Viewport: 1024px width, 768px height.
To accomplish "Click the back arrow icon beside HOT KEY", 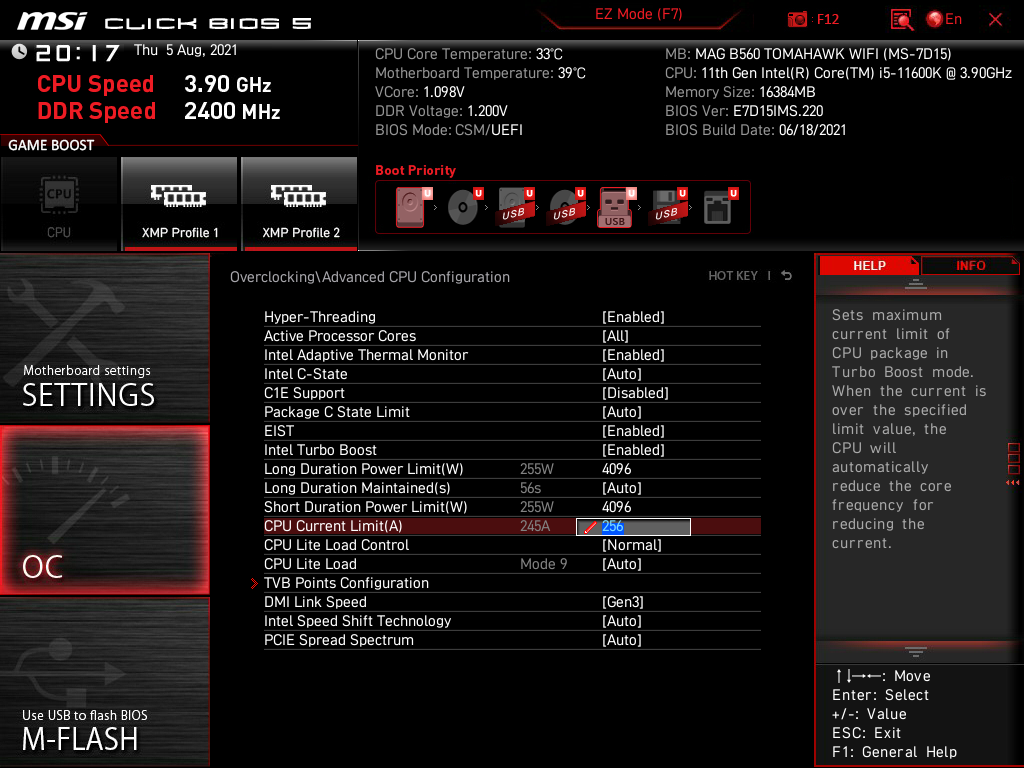I will pyautogui.click(x=787, y=276).
